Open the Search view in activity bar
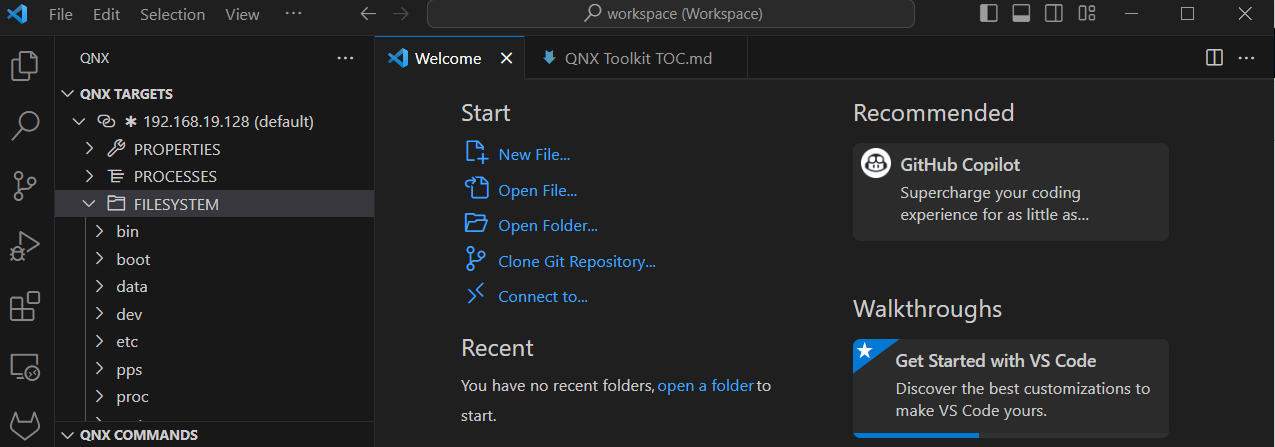The width and height of the screenshot is (1275, 447). click(24, 126)
